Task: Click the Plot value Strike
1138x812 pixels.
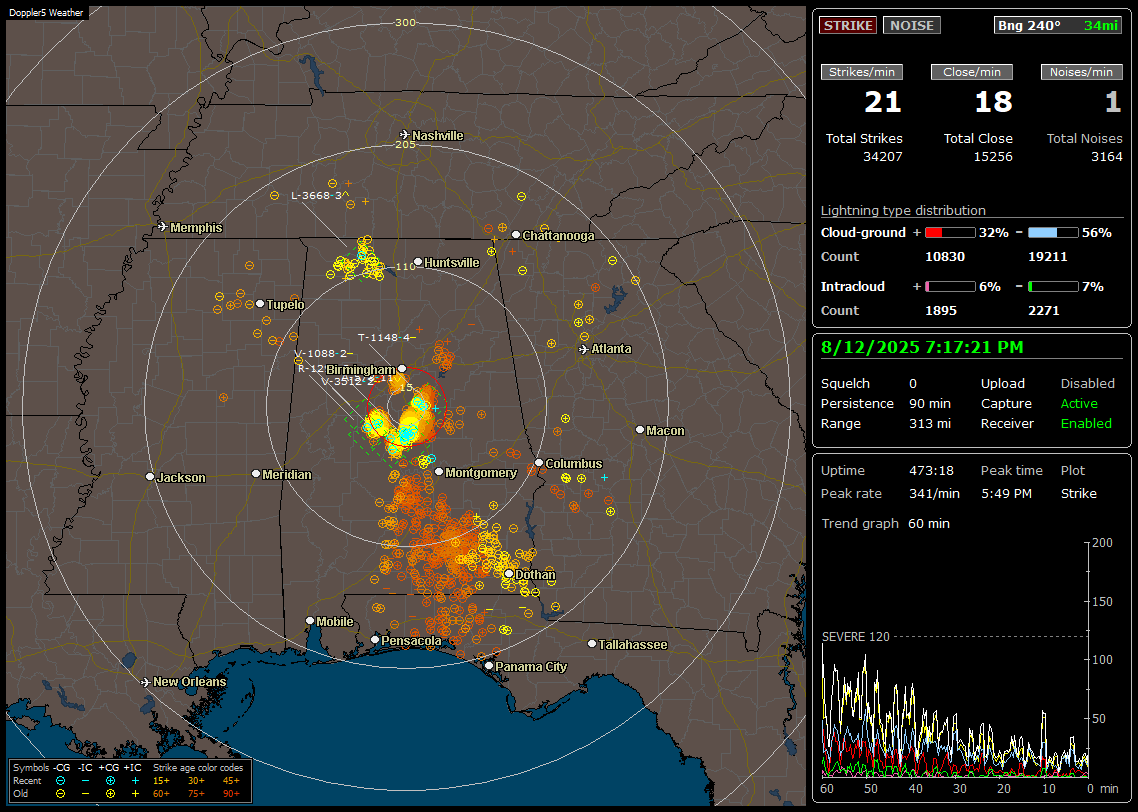Action: (1078, 493)
